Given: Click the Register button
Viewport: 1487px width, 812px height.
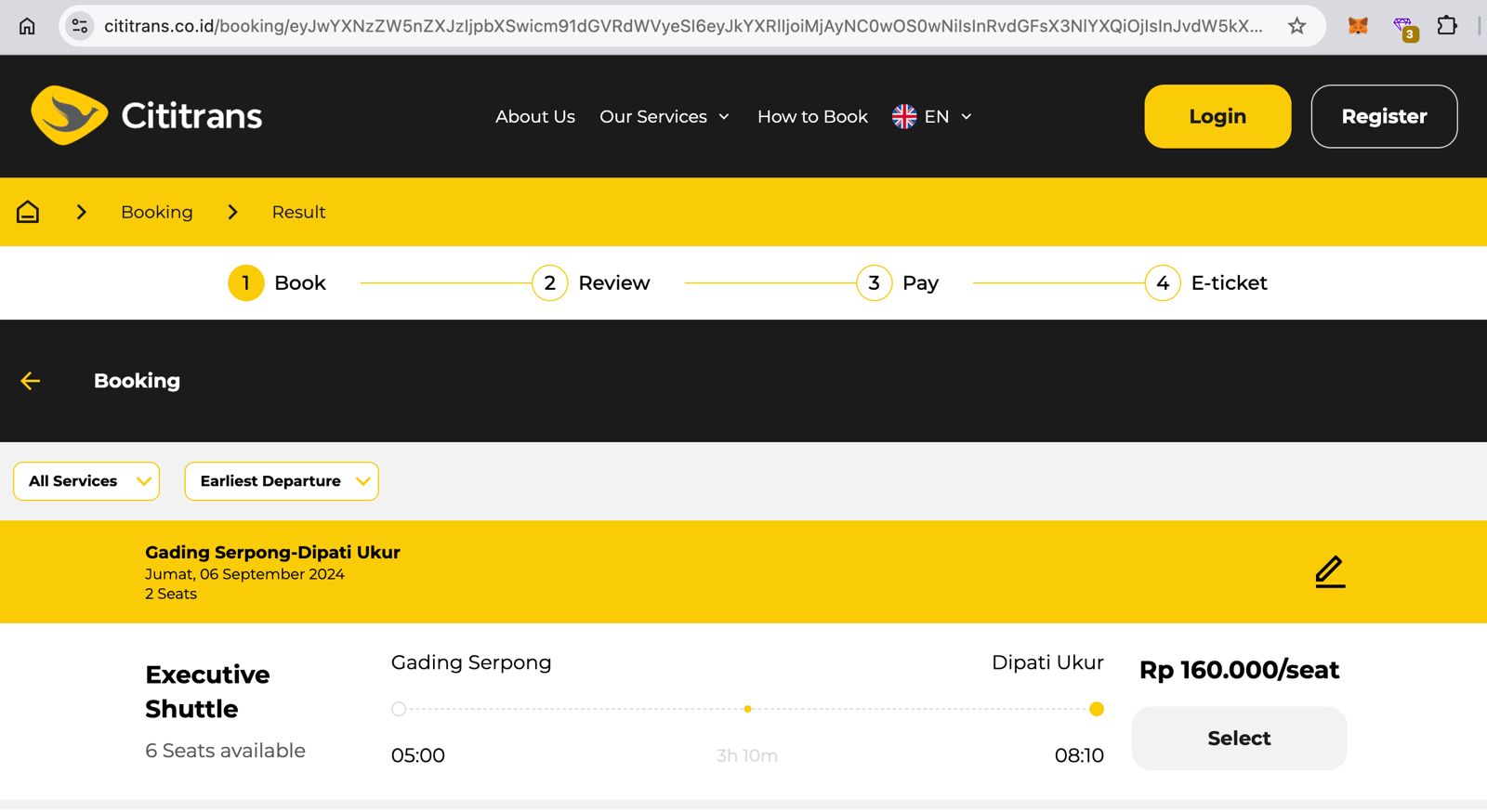Looking at the screenshot, I should (1384, 116).
